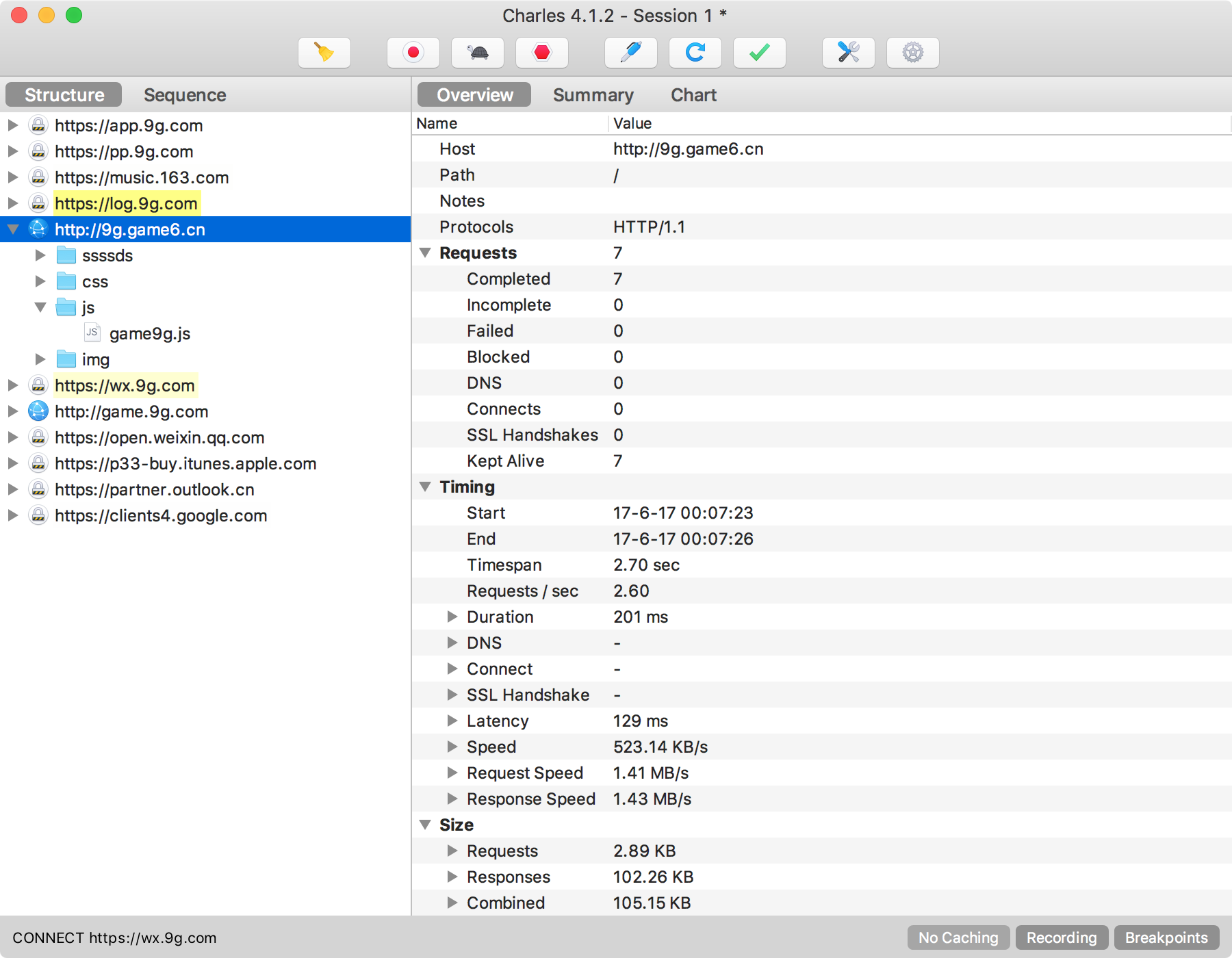This screenshot has width=1232, height=958.
Task: Click the pen compose request icon
Action: 630,53
